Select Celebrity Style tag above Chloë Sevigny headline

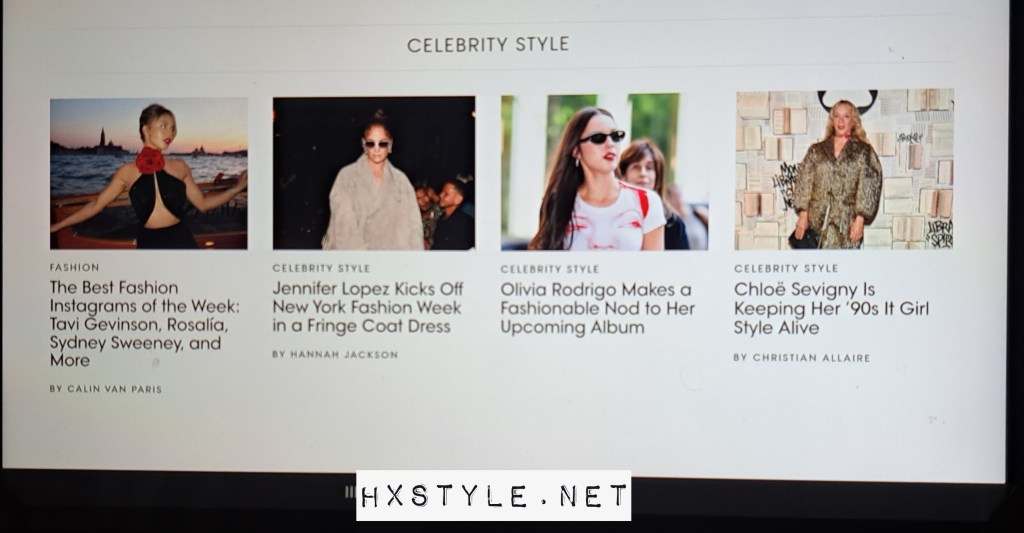786,268
